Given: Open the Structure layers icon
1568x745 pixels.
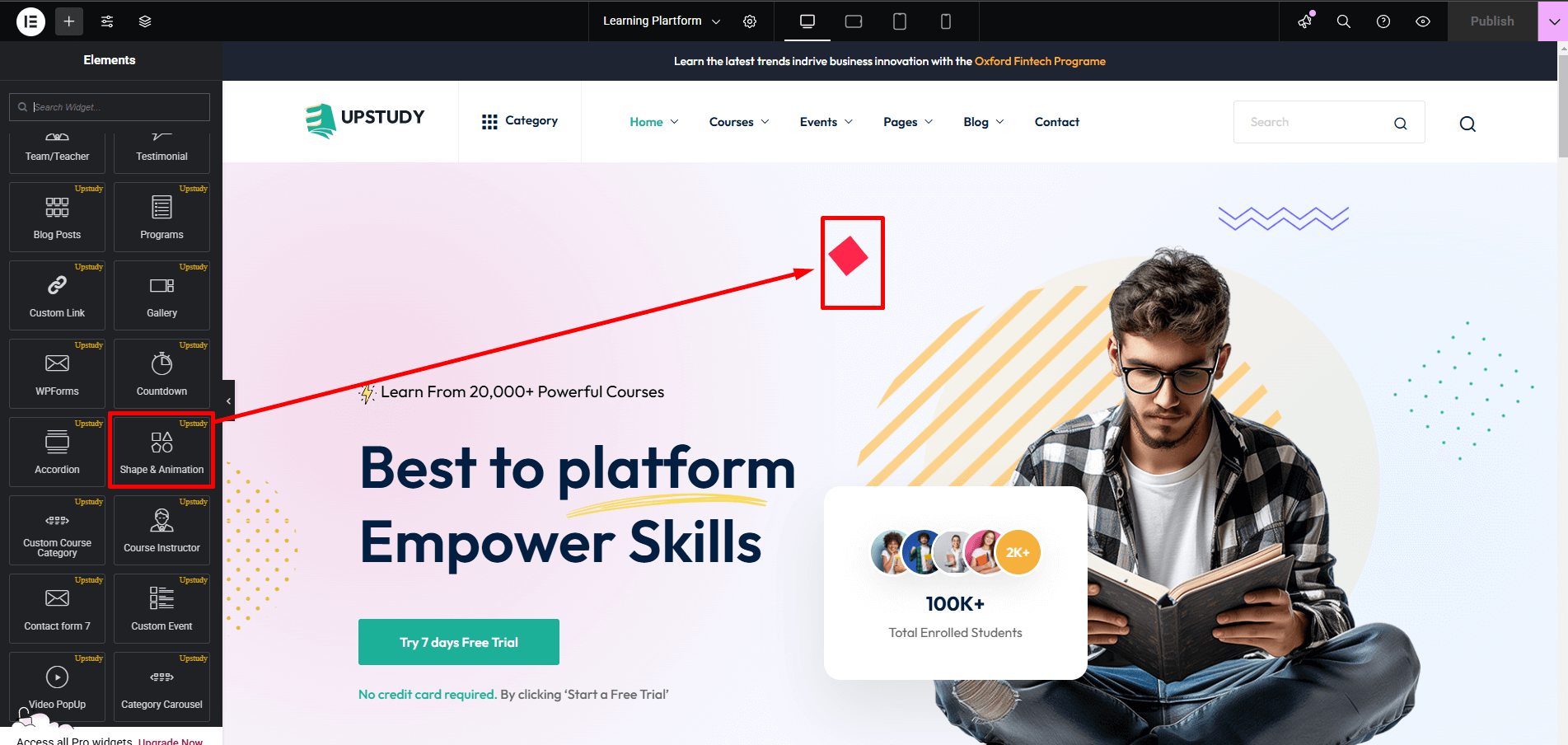Looking at the screenshot, I should tap(145, 21).
